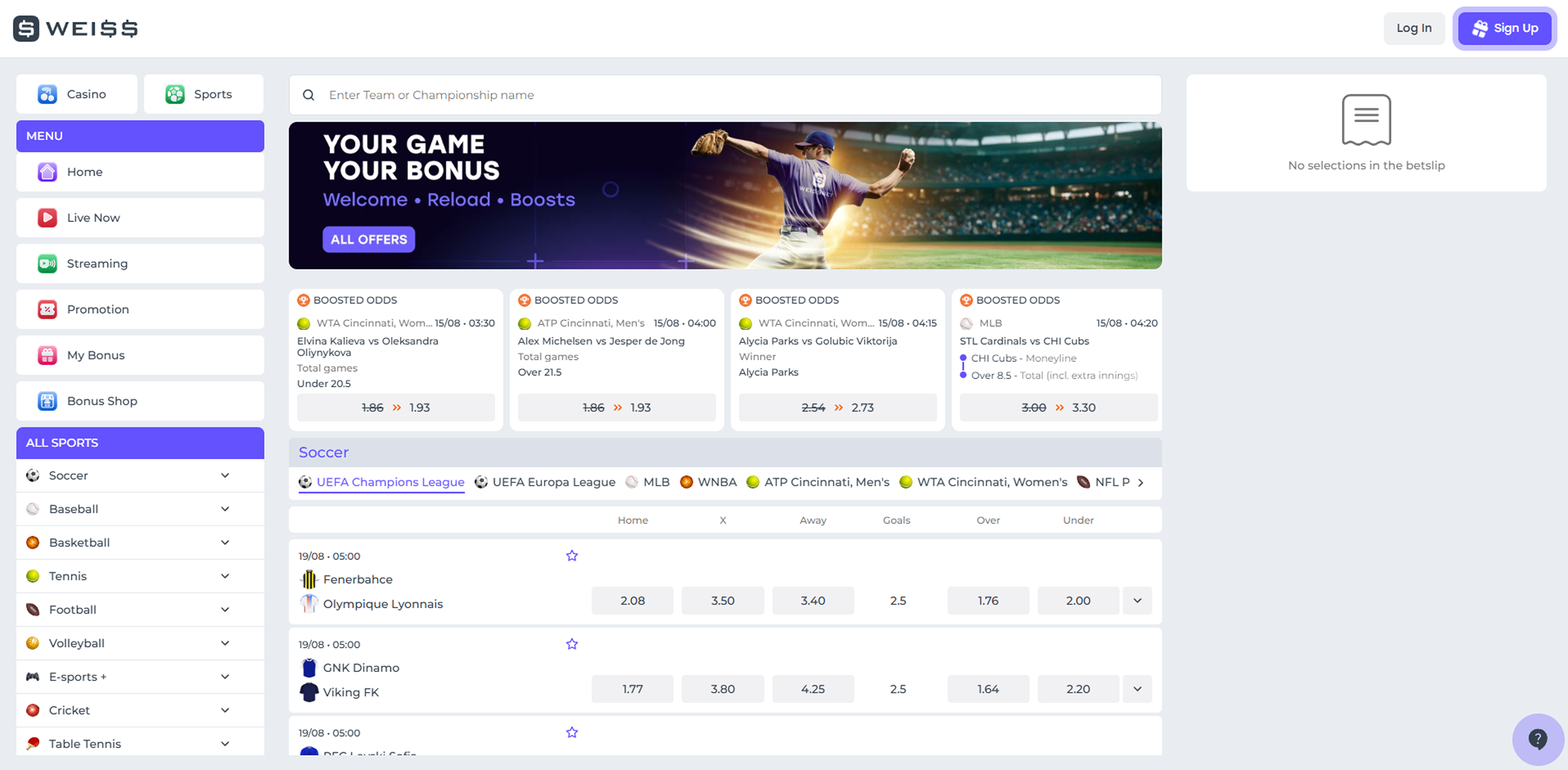Click the Basketball icon in All Sports
The height and width of the screenshot is (770, 1568).
(33, 543)
